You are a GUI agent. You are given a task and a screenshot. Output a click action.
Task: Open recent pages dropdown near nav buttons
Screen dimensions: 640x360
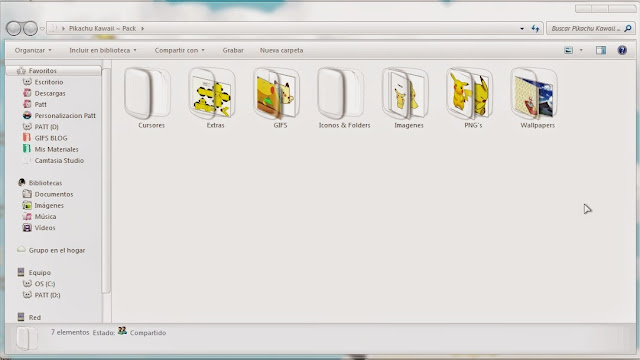tap(42, 29)
